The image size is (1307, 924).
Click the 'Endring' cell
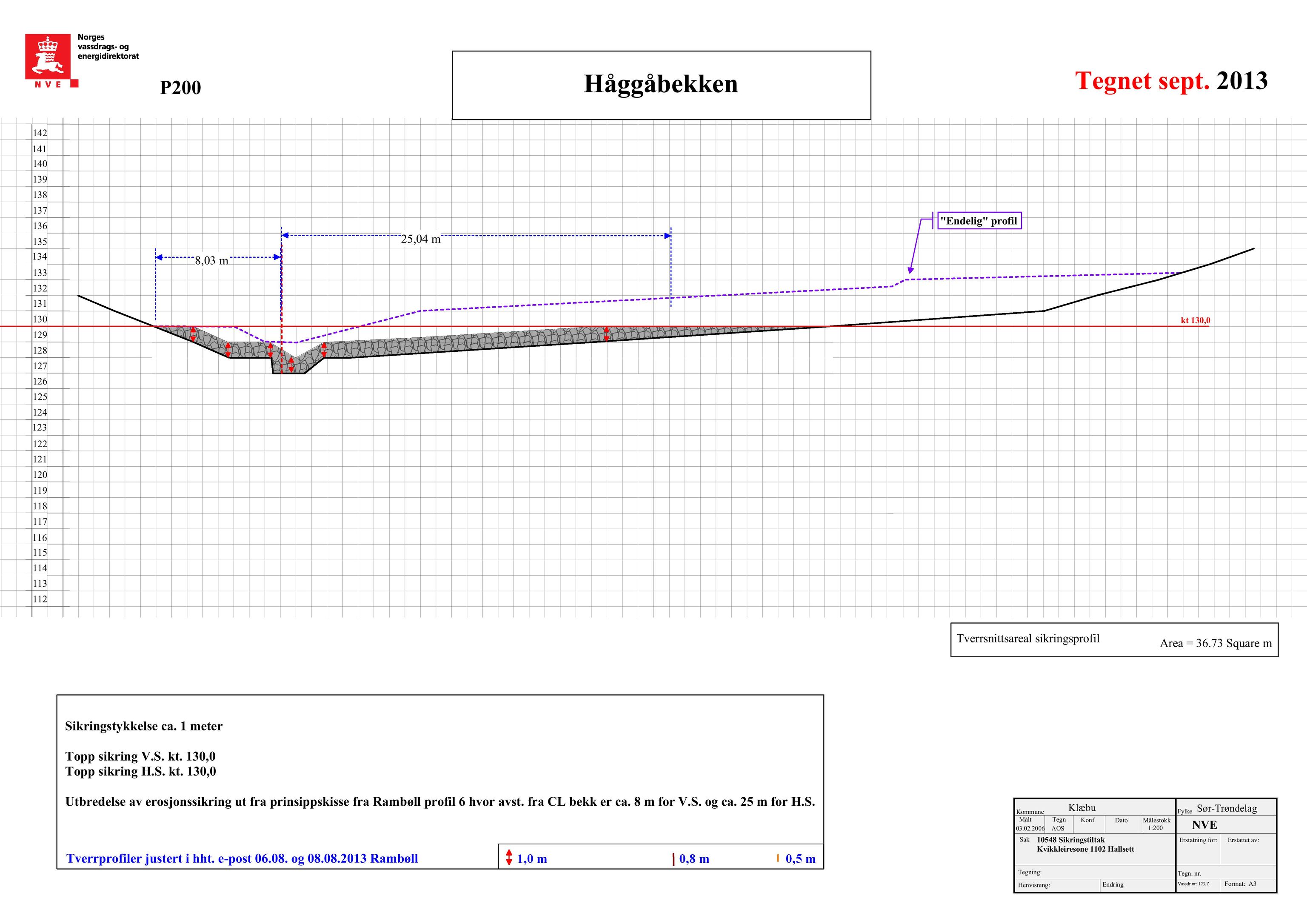click(x=1137, y=885)
